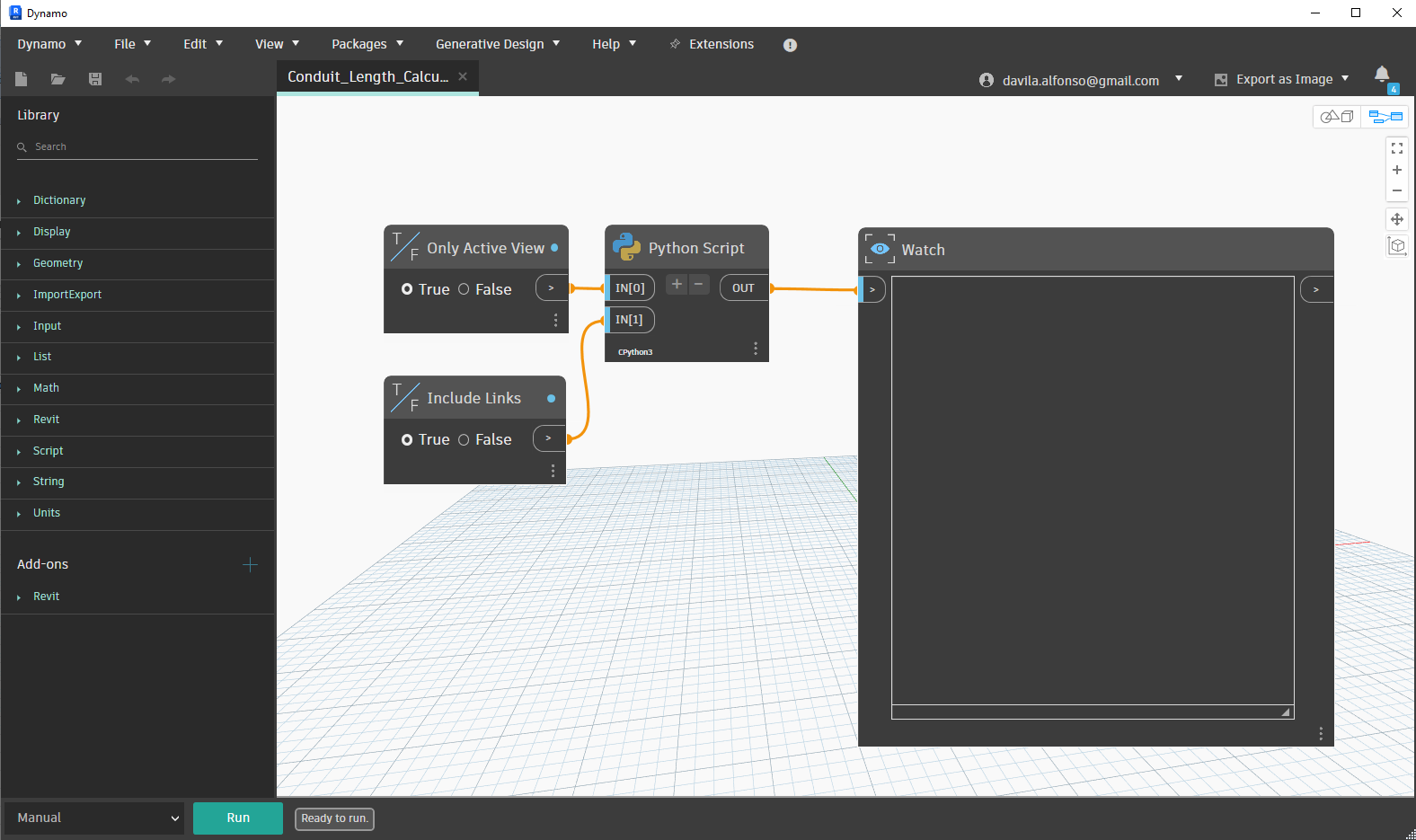Open the Packages menu
Image resolution: width=1416 pixels, height=840 pixels.
point(367,44)
